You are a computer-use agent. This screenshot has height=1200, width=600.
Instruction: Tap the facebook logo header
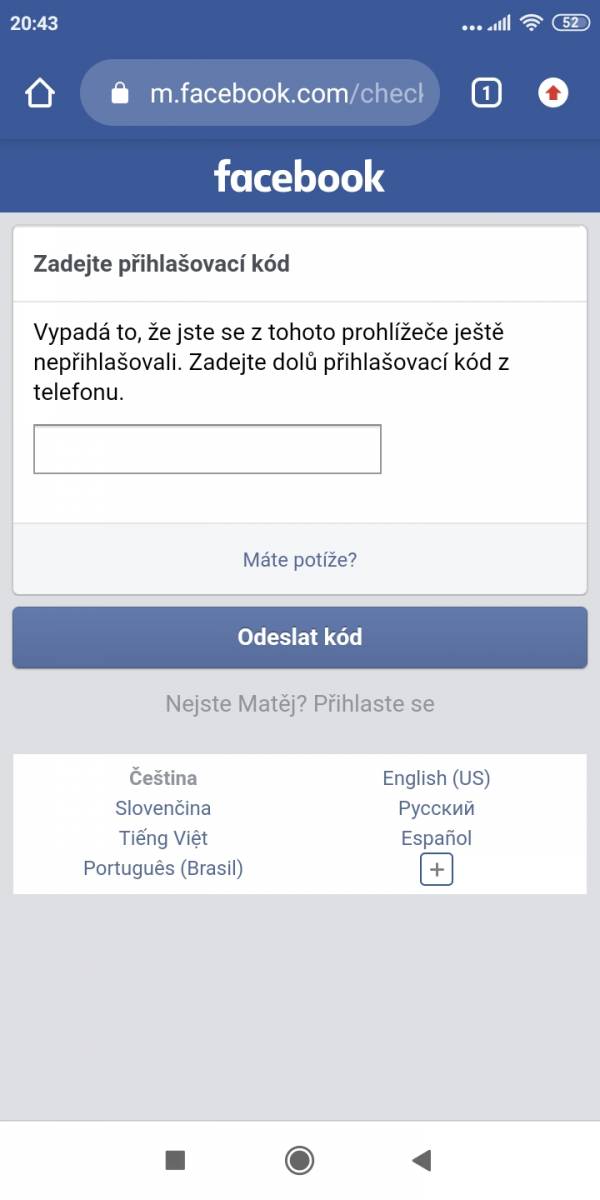[299, 176]
